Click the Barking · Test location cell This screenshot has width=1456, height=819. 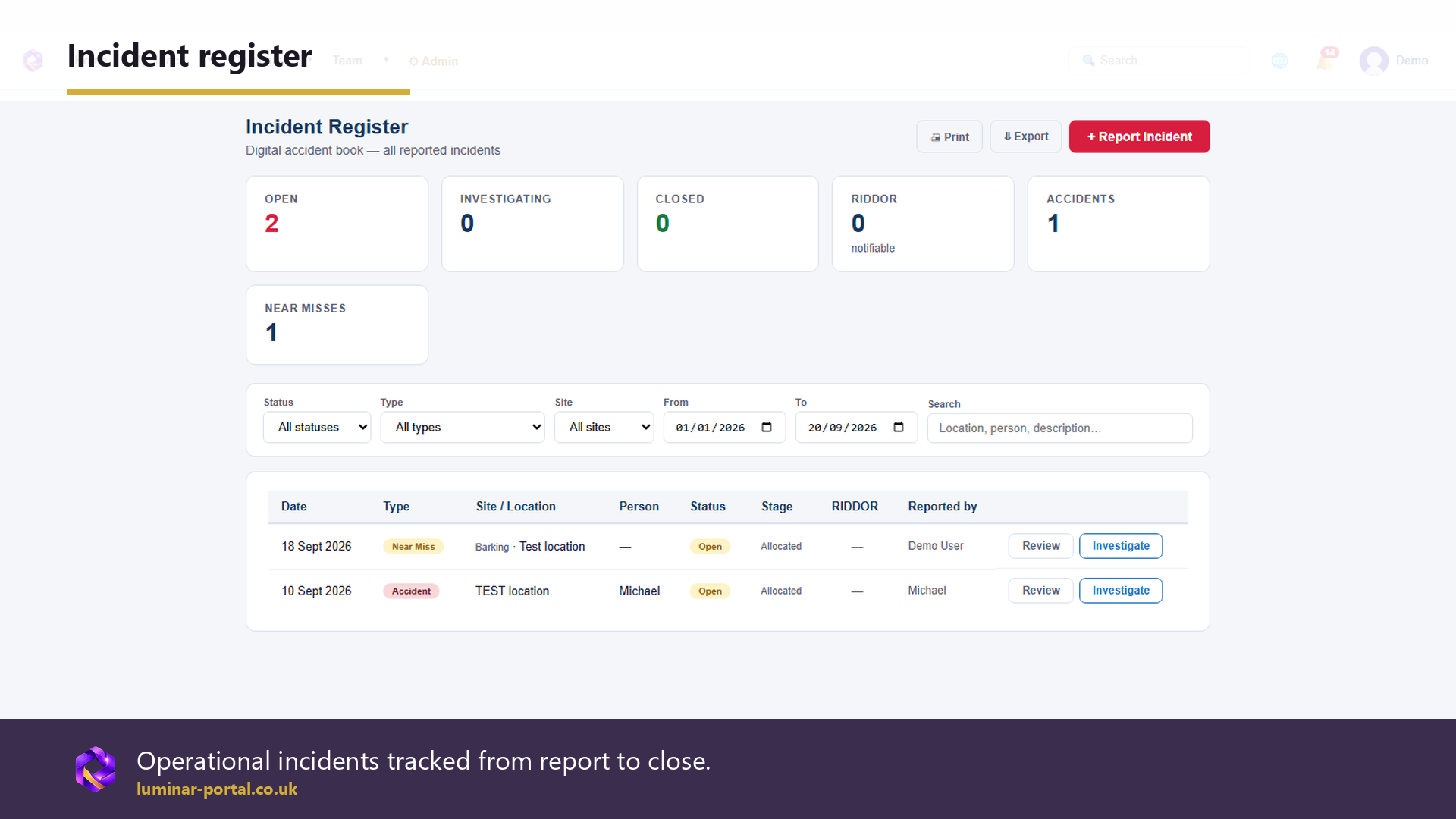[530, 547]
